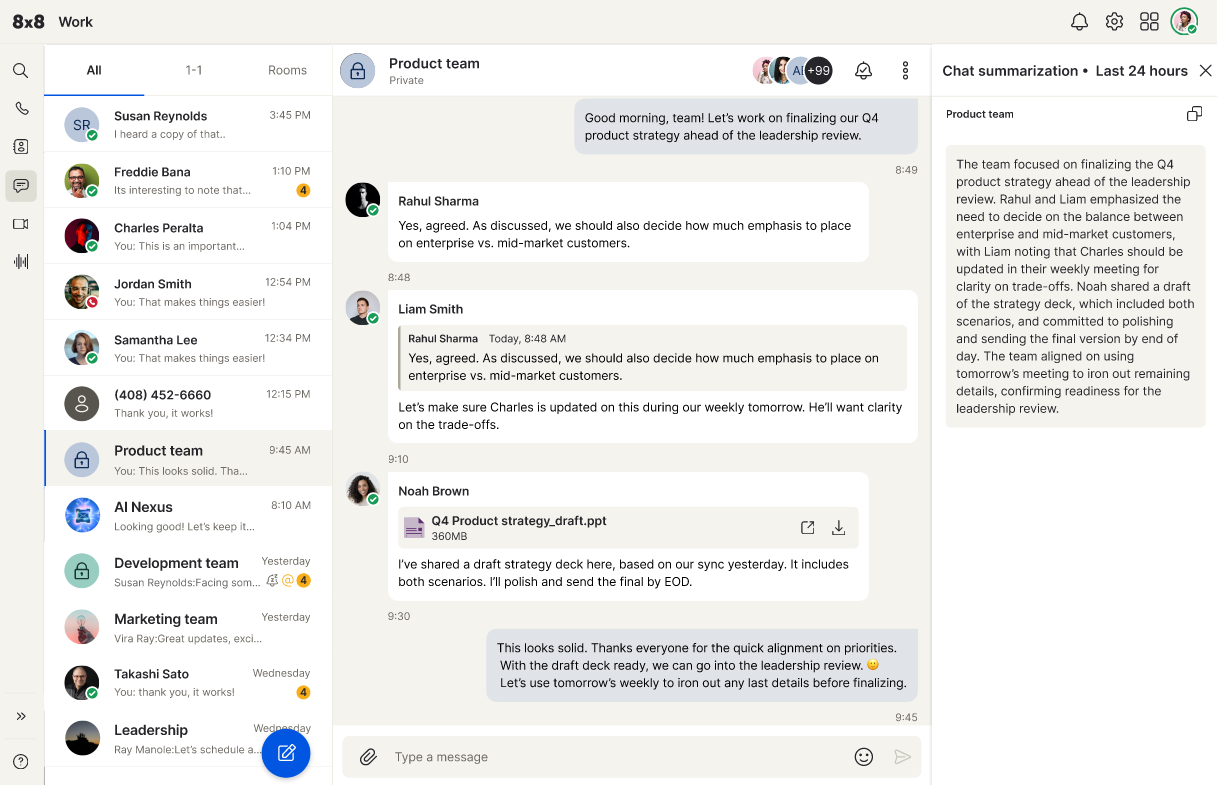Click Takashi Sato unread badge 4
Screen dimensions: 1217x785
(303, 692)
